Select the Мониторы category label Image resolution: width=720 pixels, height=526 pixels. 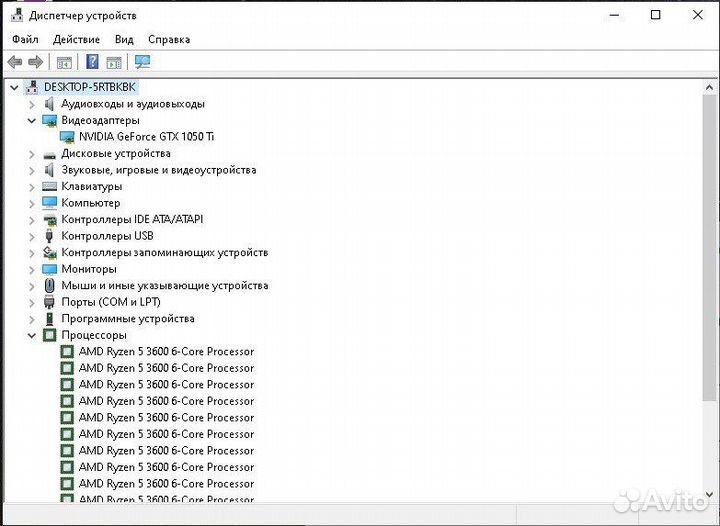[88, 269]
